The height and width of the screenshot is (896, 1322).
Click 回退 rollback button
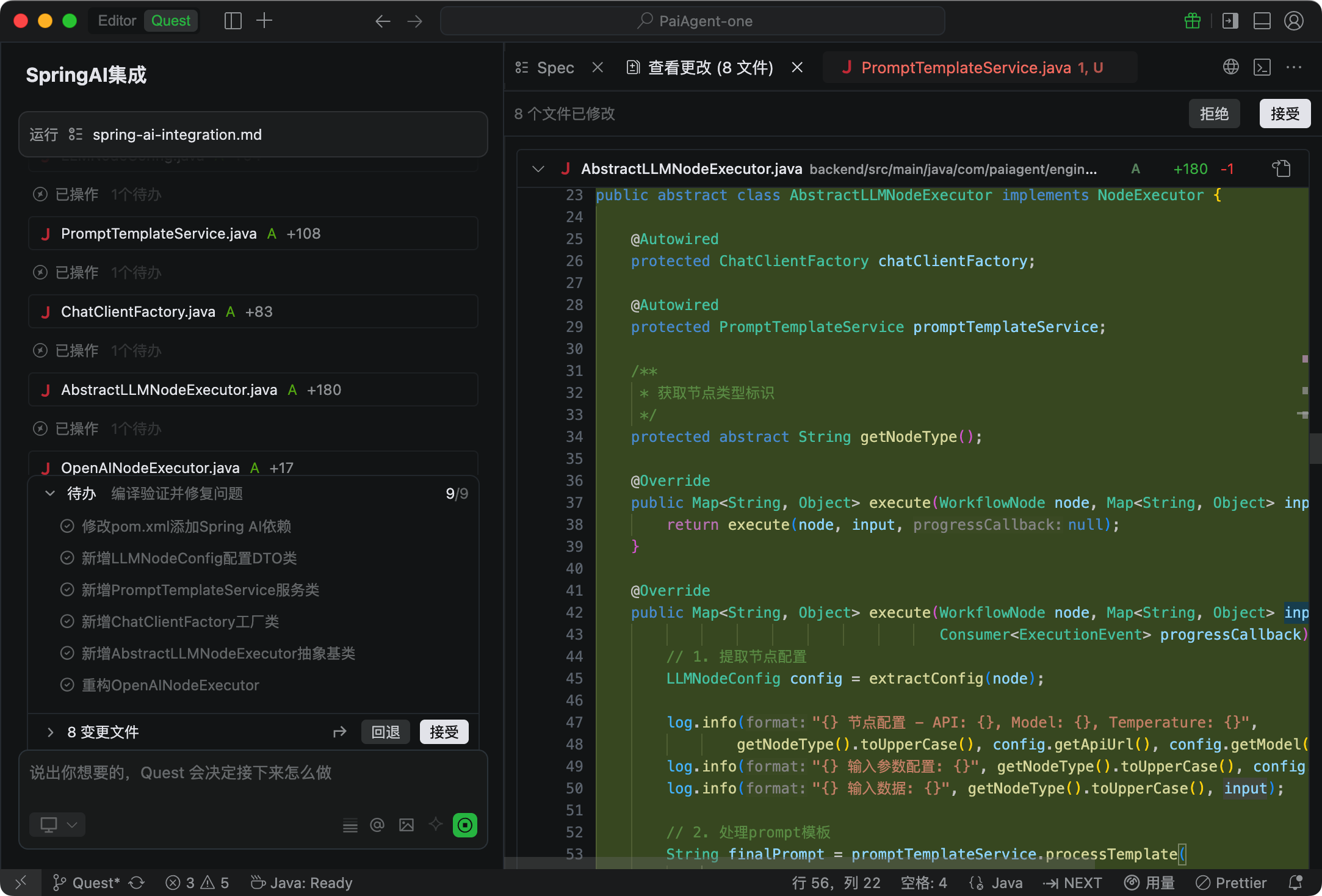point(386,732)
